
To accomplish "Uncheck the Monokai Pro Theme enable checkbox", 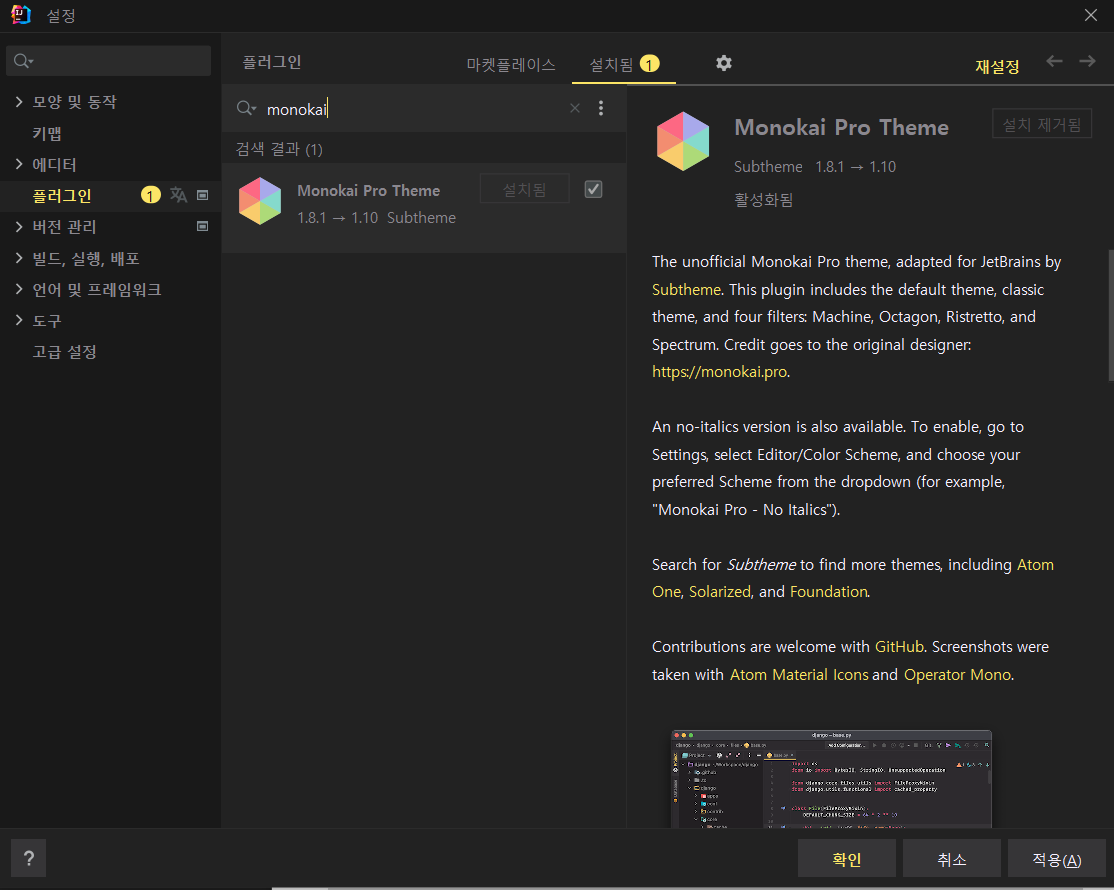I will tap(593, 189).
